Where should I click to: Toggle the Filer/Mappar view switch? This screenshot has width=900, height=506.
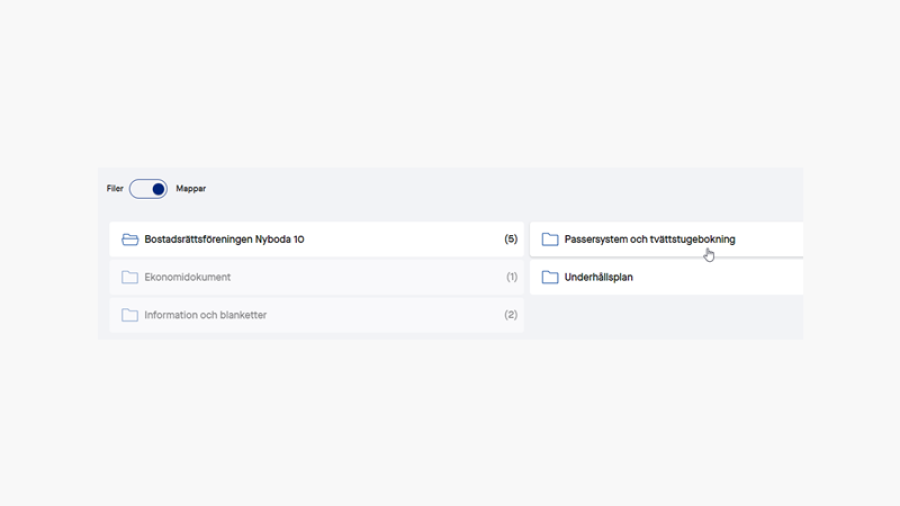click(x=148, y=189)
